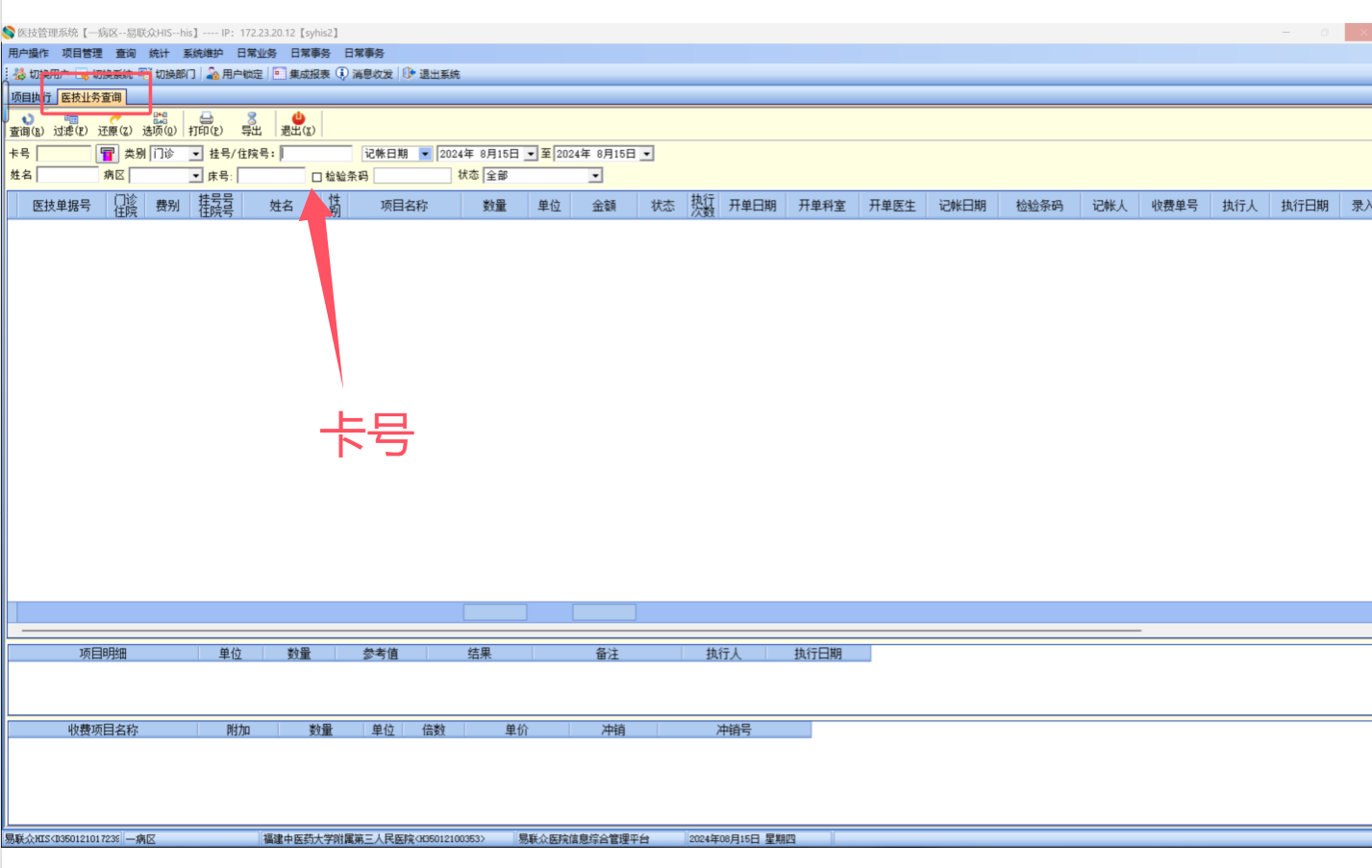Click the 执行次数 column header
Image resolution: width=1372 pixels, height=868 pixels.
703,206
